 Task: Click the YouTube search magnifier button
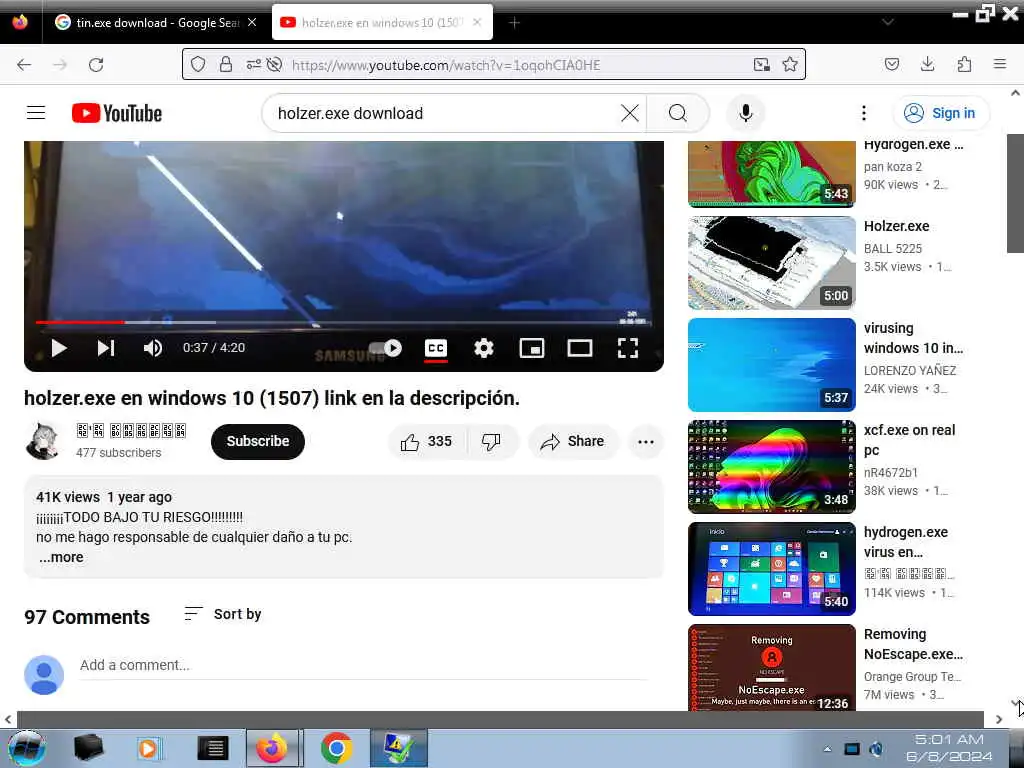[x=677, y=113]
